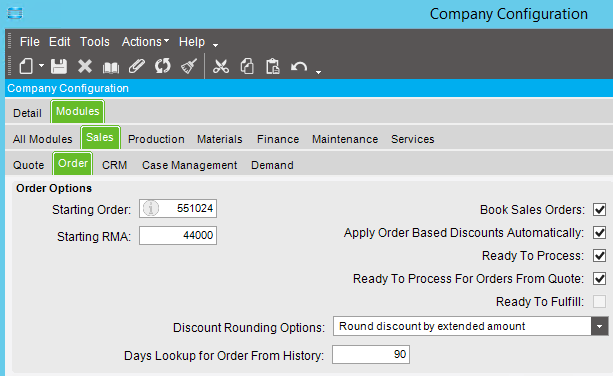The image size is (613, 376).
Task: Save with the floppy disk icon
Action: tap(59, 66)
